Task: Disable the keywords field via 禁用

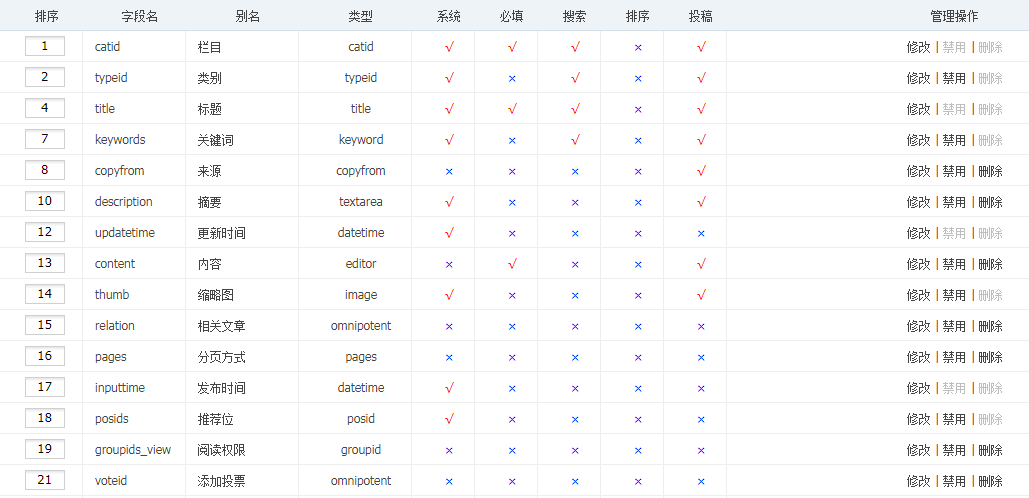Action: (954, 140)
